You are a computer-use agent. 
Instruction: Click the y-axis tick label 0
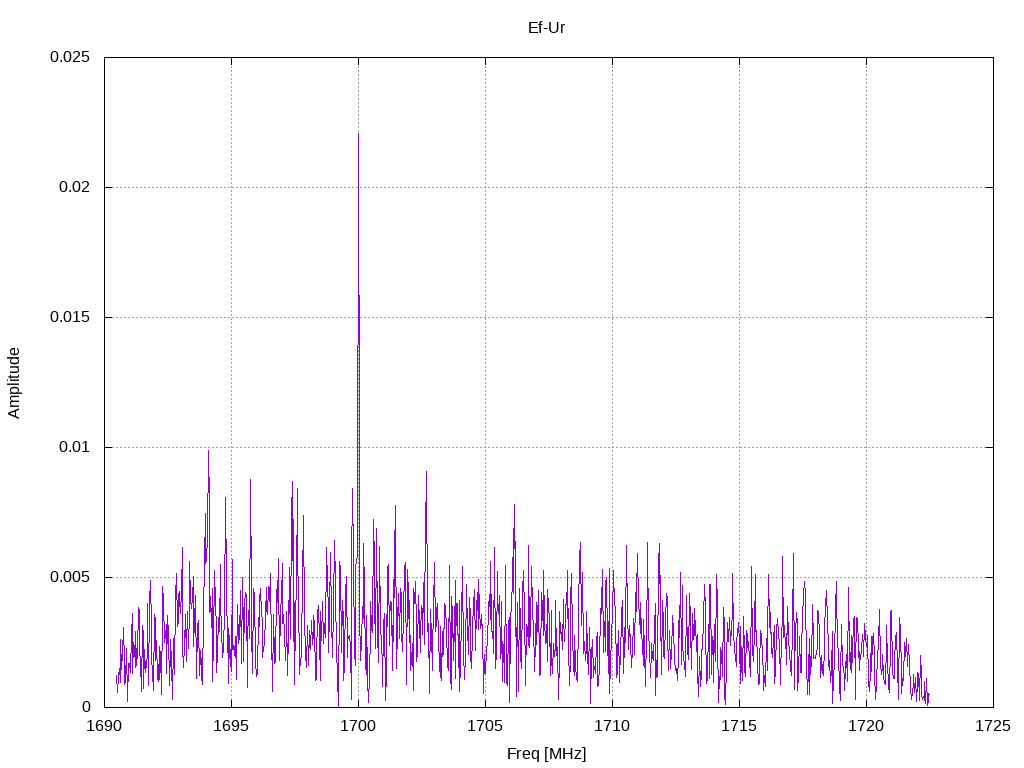pos(86,707)
